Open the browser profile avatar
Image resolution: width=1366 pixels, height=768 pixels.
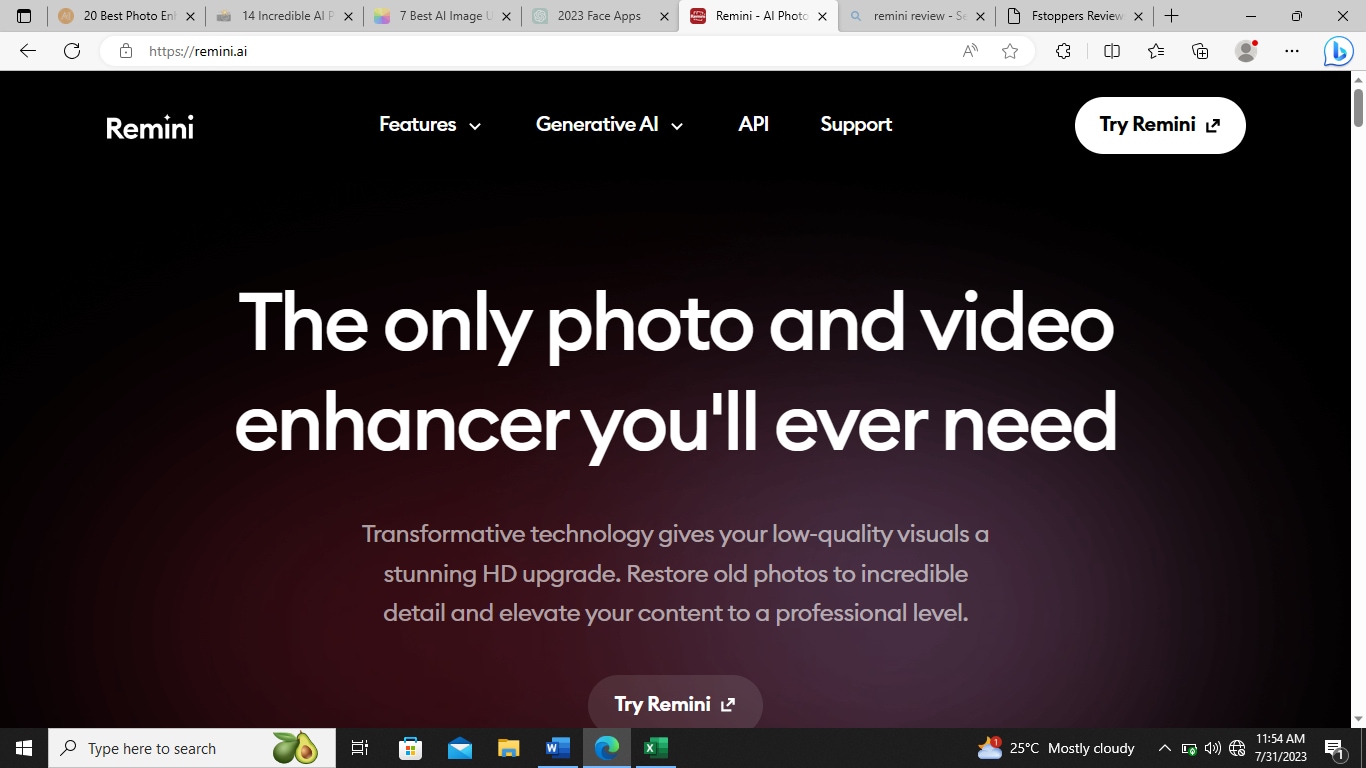click(1246, 51)
